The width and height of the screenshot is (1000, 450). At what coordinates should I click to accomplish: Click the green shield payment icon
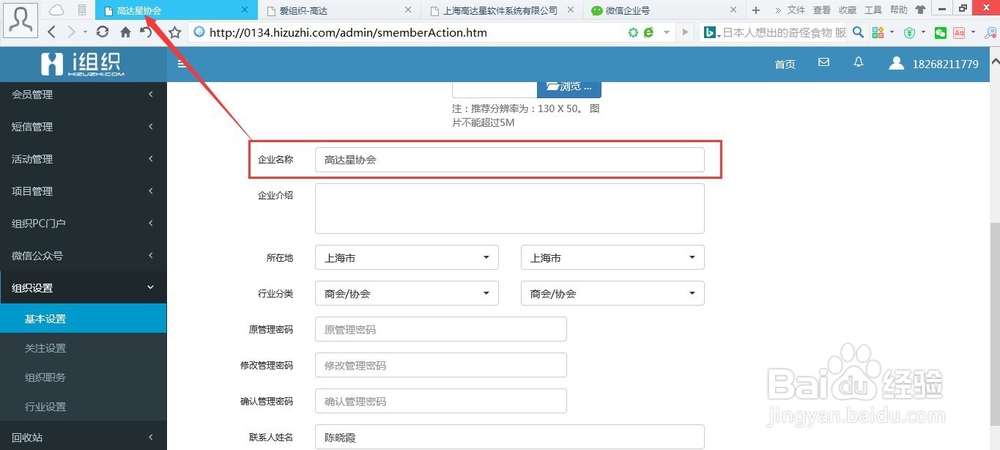point(910,33)
